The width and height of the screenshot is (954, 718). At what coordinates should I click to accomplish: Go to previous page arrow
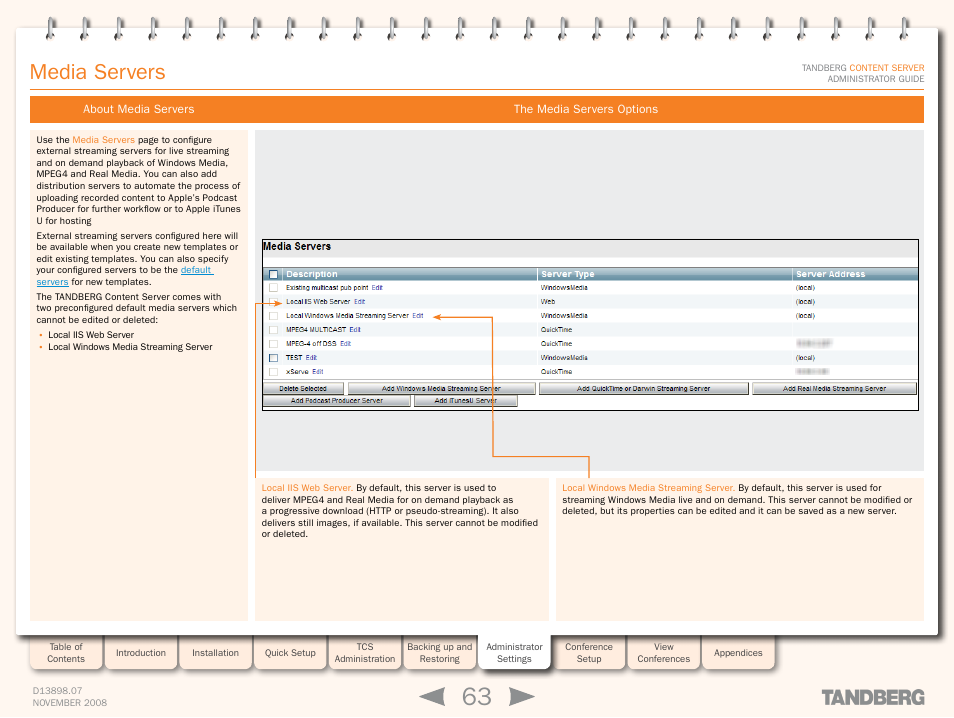pyautogui.click(x=433, y=697)
